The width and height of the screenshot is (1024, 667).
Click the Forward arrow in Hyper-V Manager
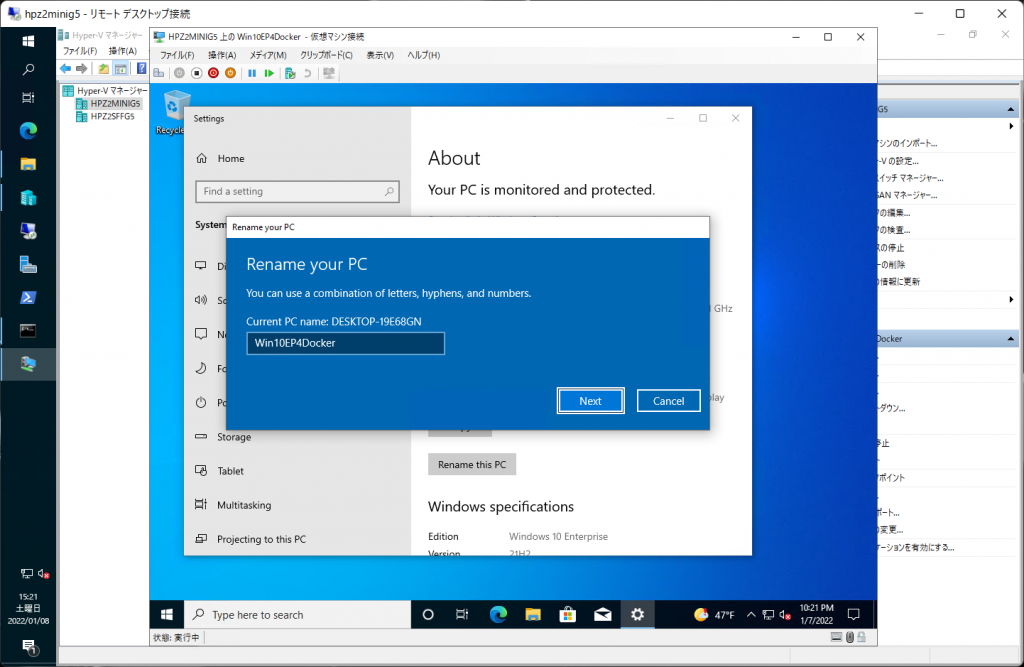click(x=82, y=69)
